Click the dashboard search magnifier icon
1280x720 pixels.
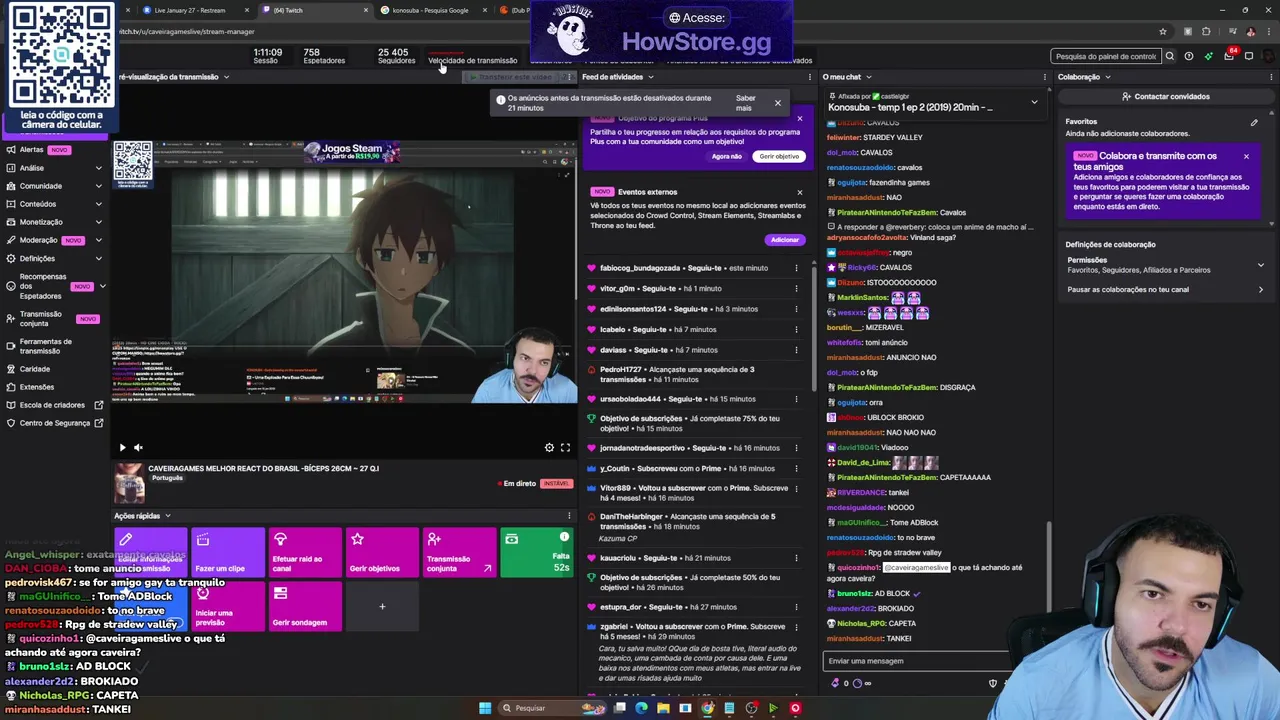tap(1169, 56)
